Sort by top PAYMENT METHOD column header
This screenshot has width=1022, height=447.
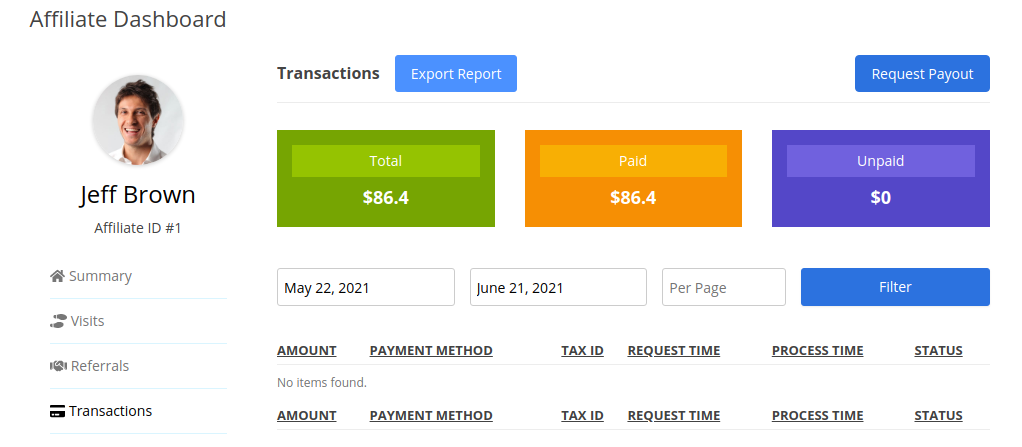click(x=431, y=351)
